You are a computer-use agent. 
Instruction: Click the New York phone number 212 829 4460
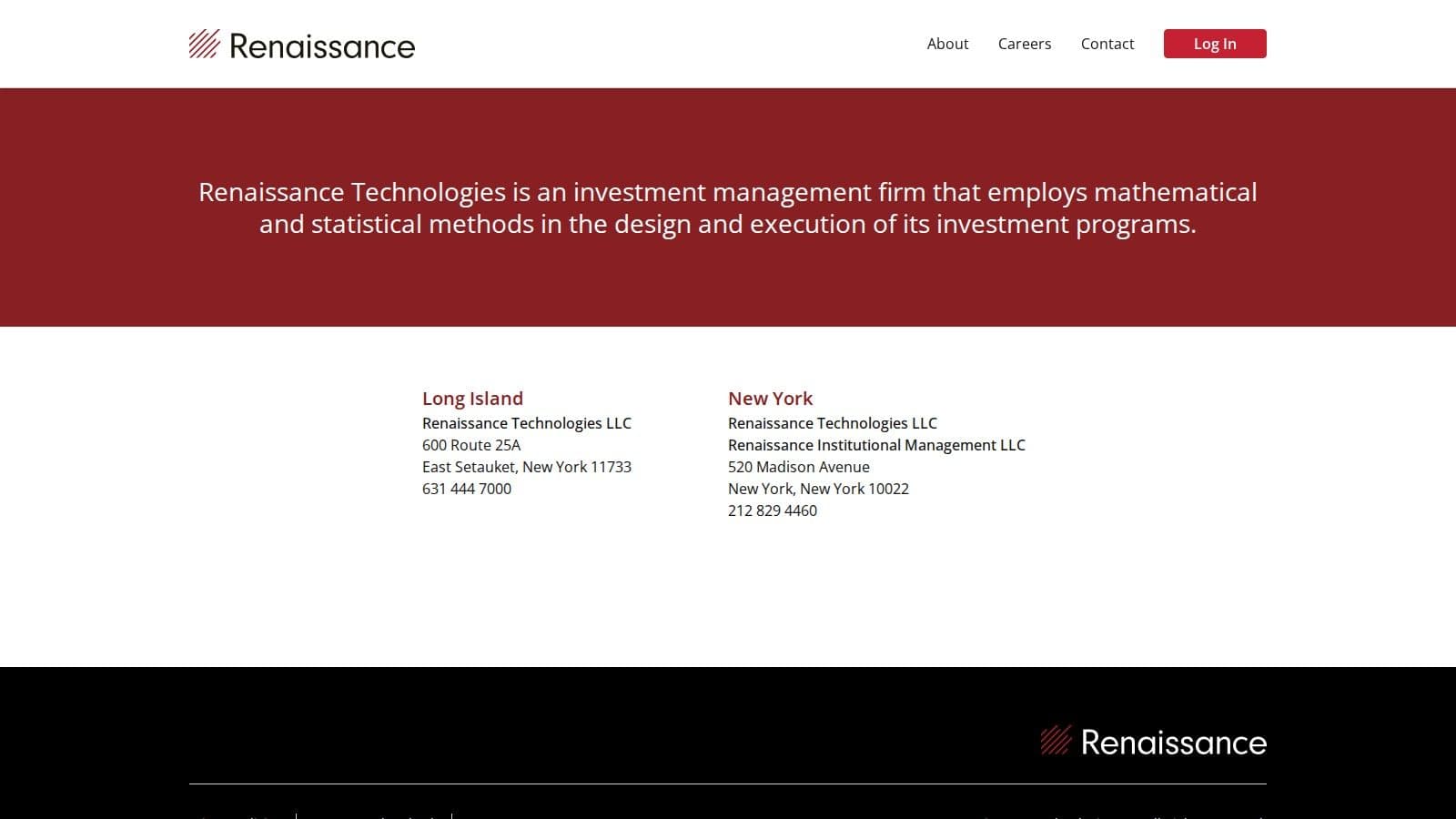click(773, 511)
